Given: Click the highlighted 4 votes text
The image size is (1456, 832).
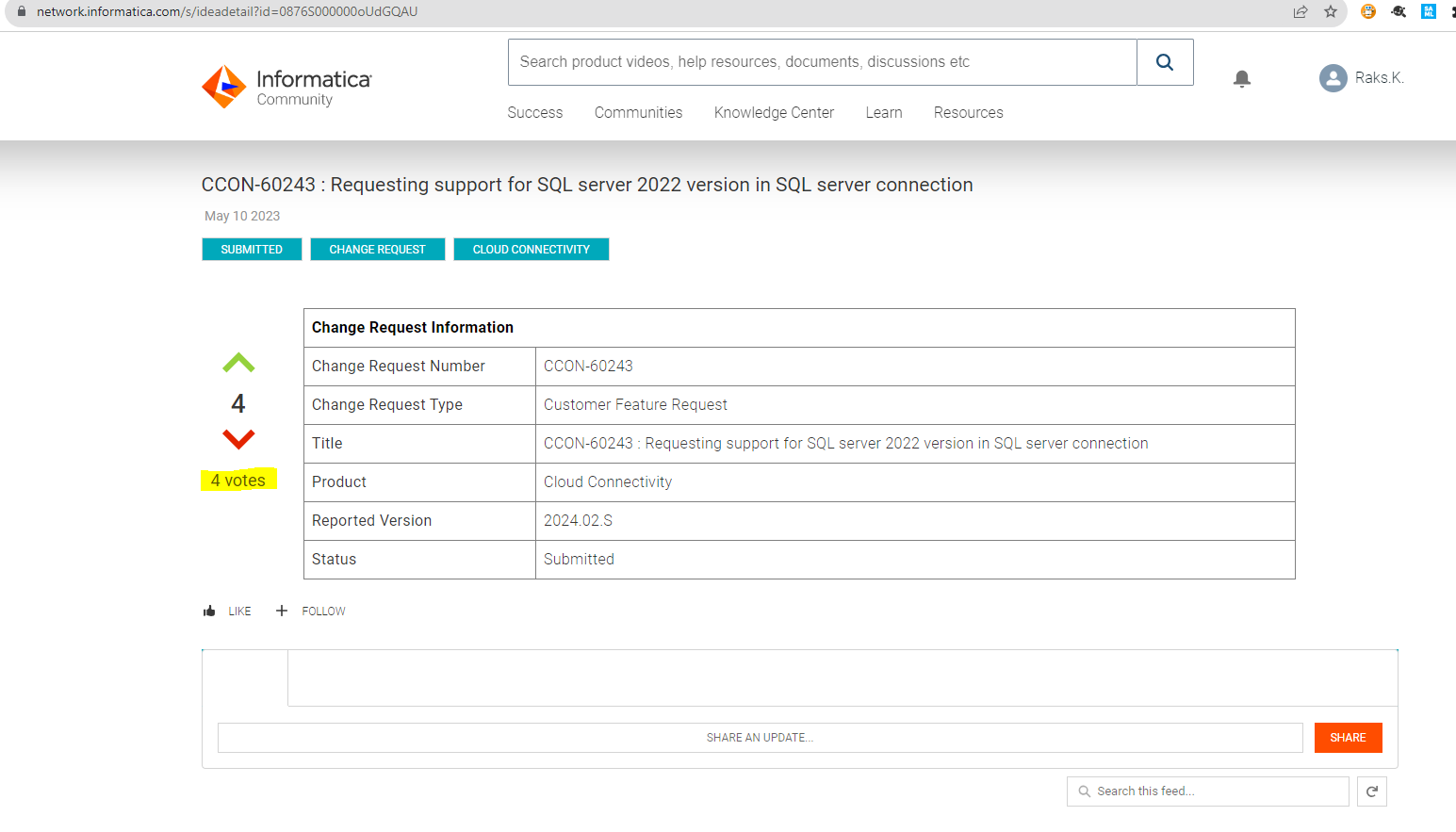Looking at the screenshot, I should click(x=238, y=481).
